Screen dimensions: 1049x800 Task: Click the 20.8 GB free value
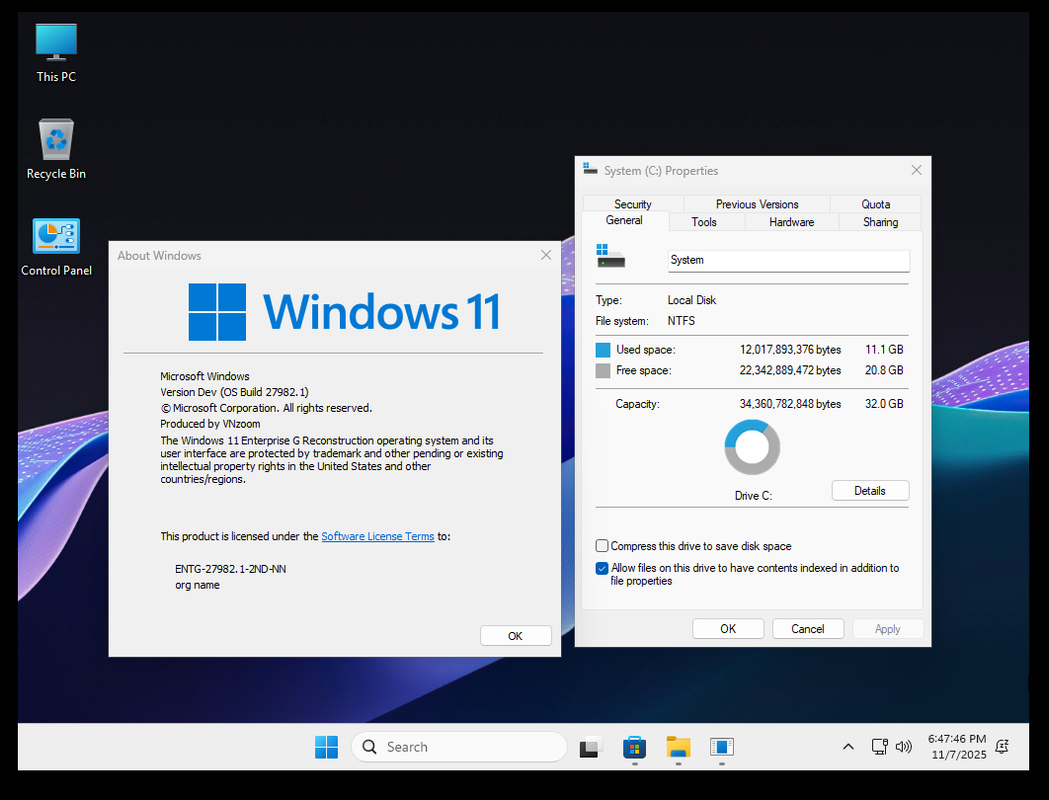pos(884,371)
